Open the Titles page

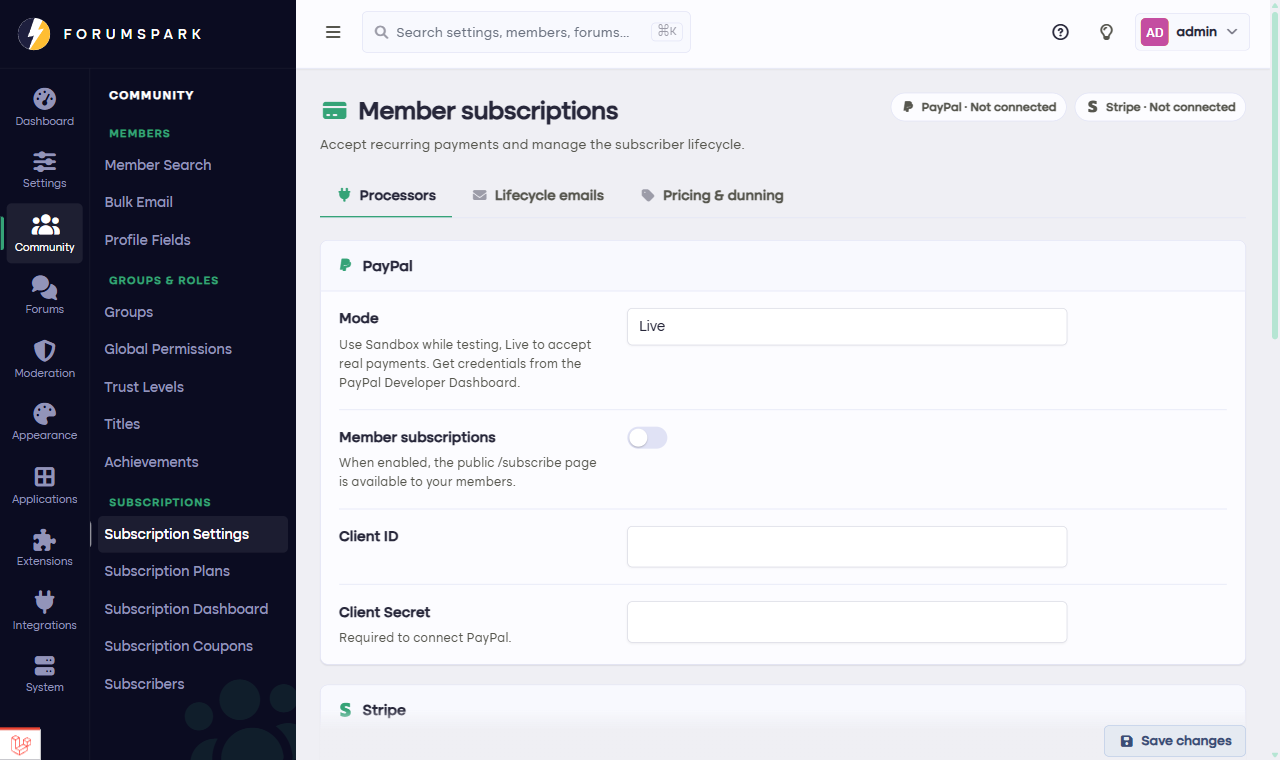tap(122, 424)
